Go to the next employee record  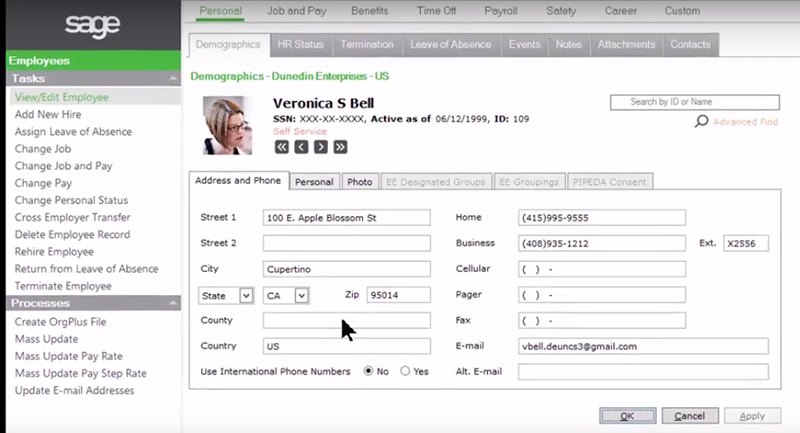(321, 147)
